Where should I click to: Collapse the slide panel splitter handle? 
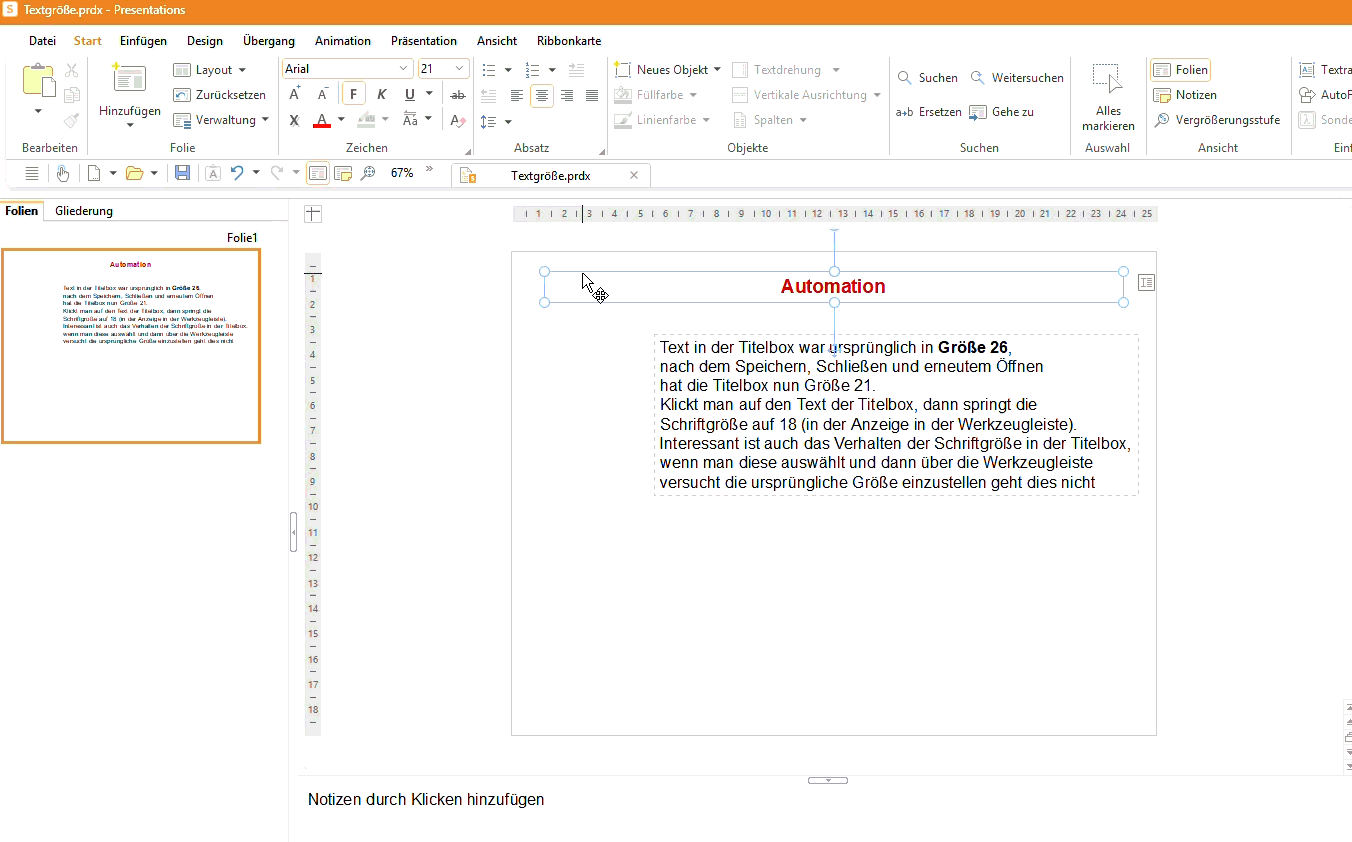click(293, 532)
